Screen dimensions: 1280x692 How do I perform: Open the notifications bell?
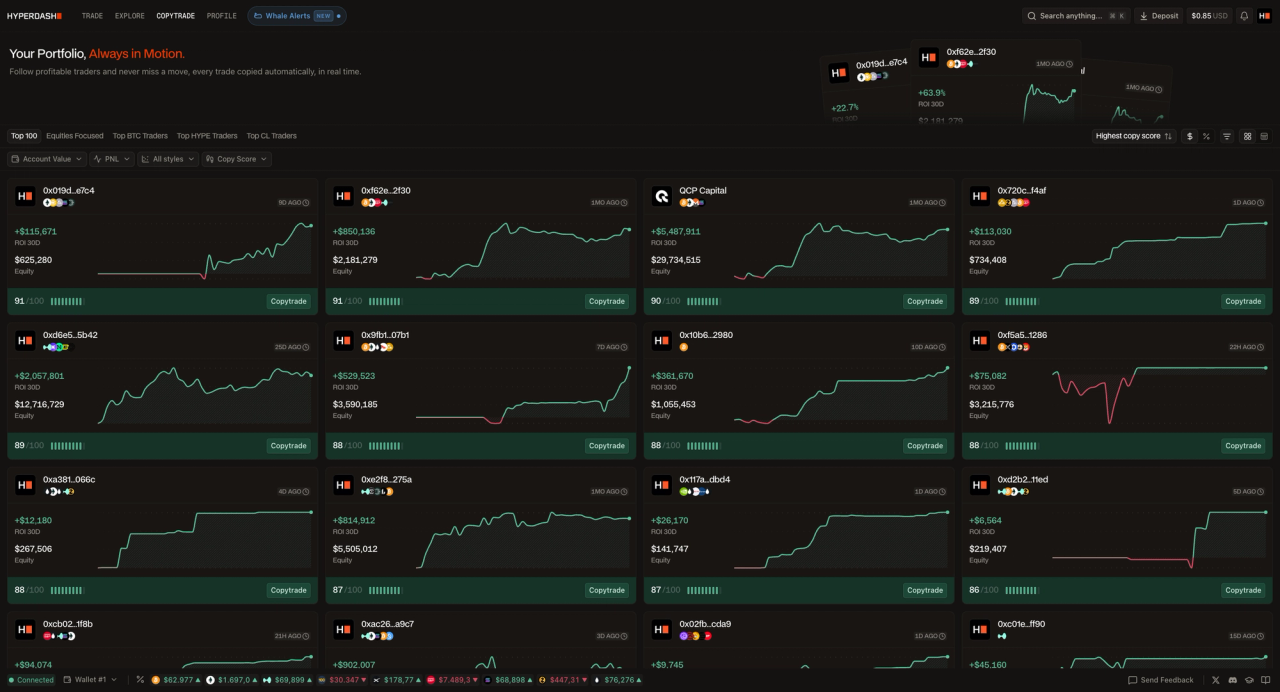pos(1244,16)
